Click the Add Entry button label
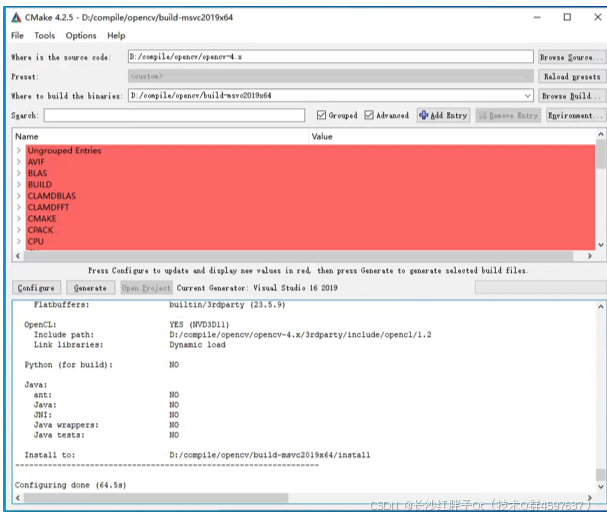Screen dimensions: 607x517 [449, 115]
